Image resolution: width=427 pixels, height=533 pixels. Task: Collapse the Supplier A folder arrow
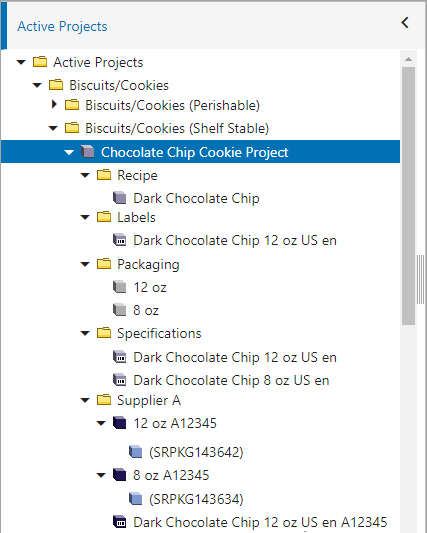tap(85, 400)
